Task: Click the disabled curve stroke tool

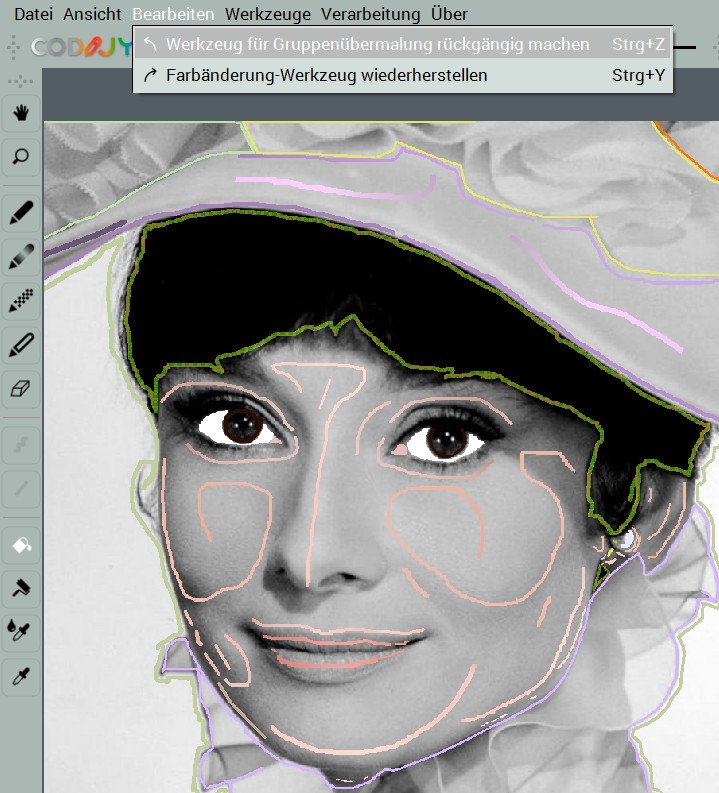Action: [21, 445]
